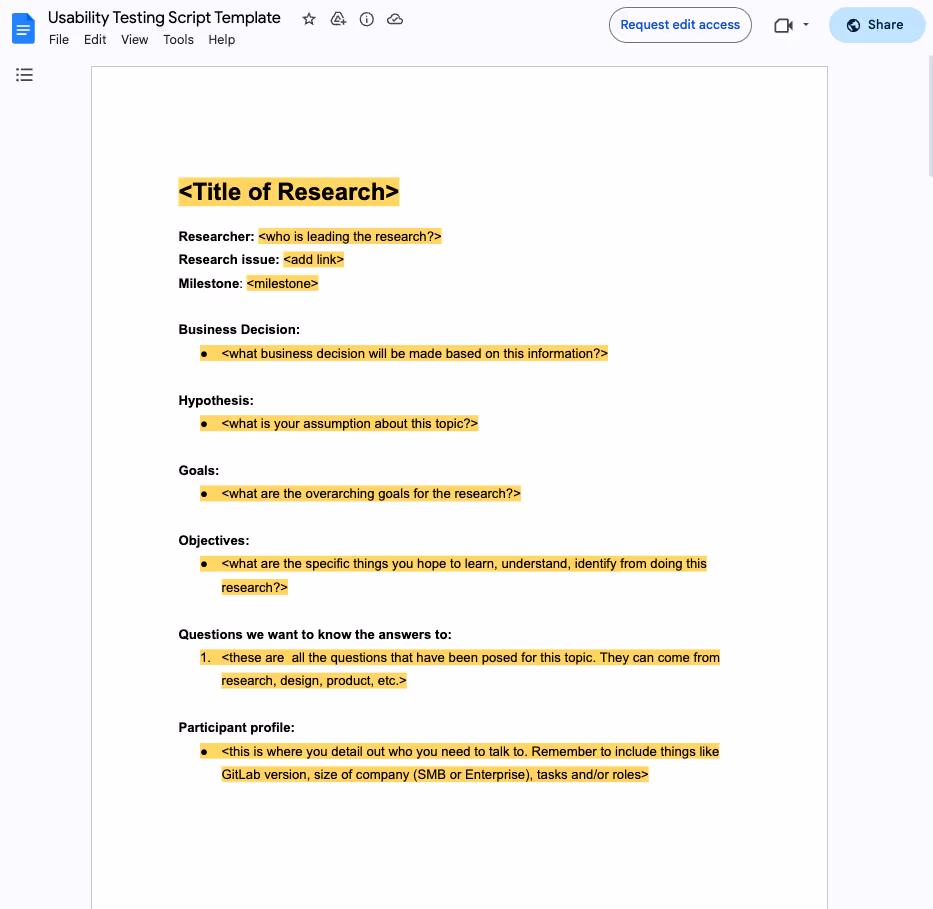The height and width of the screenshot is (909, 933).
Task: Click the business decision placeholder bullet text
Action: 415,353
